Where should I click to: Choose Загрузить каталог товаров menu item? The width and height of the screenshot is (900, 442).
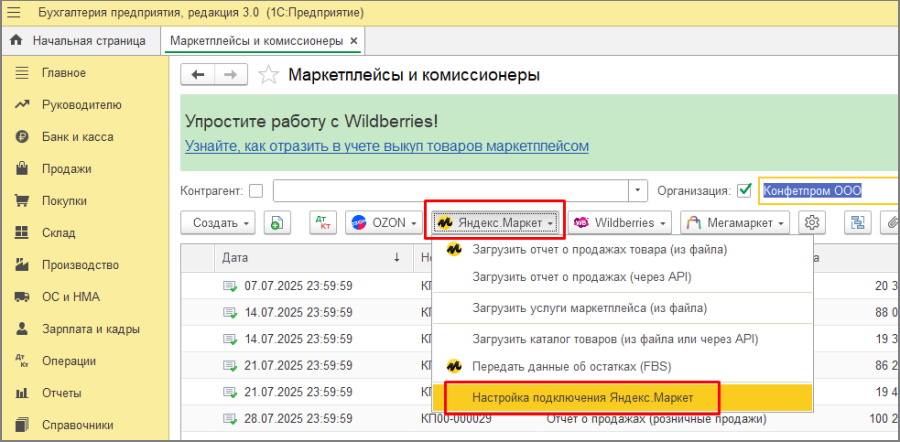click(622, 339)
